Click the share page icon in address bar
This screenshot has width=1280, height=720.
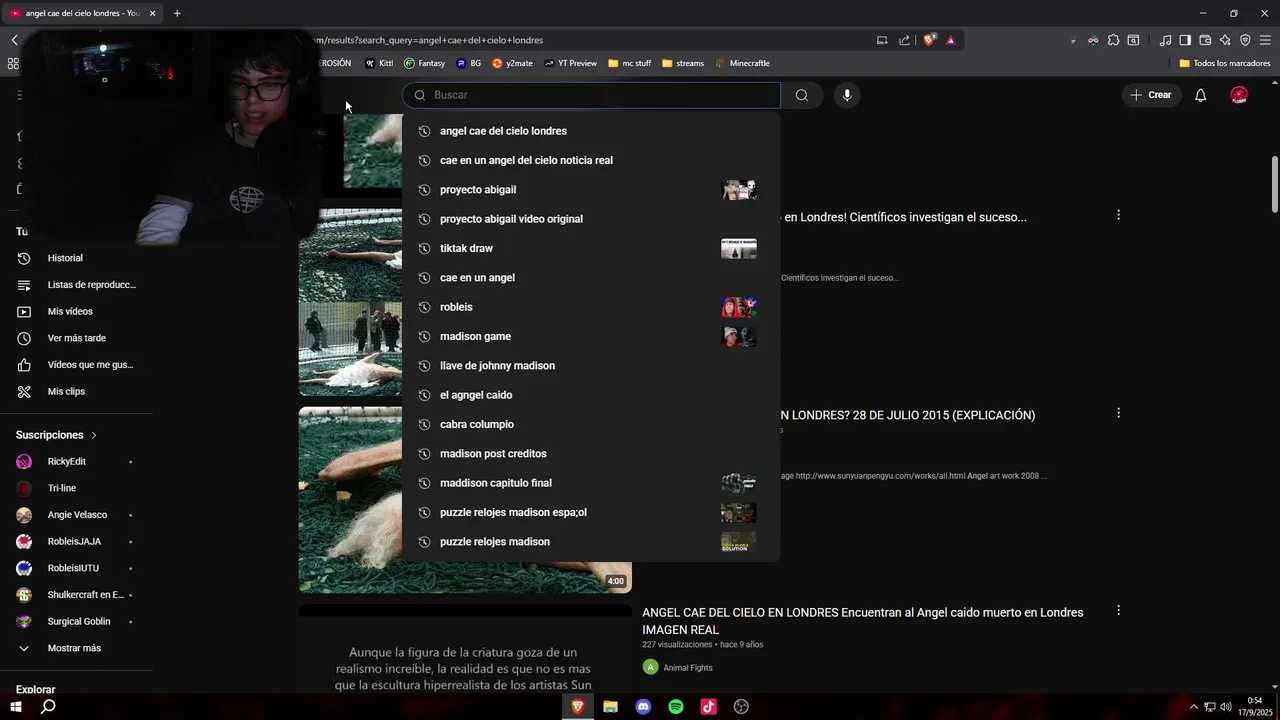(x=904, y=40)
